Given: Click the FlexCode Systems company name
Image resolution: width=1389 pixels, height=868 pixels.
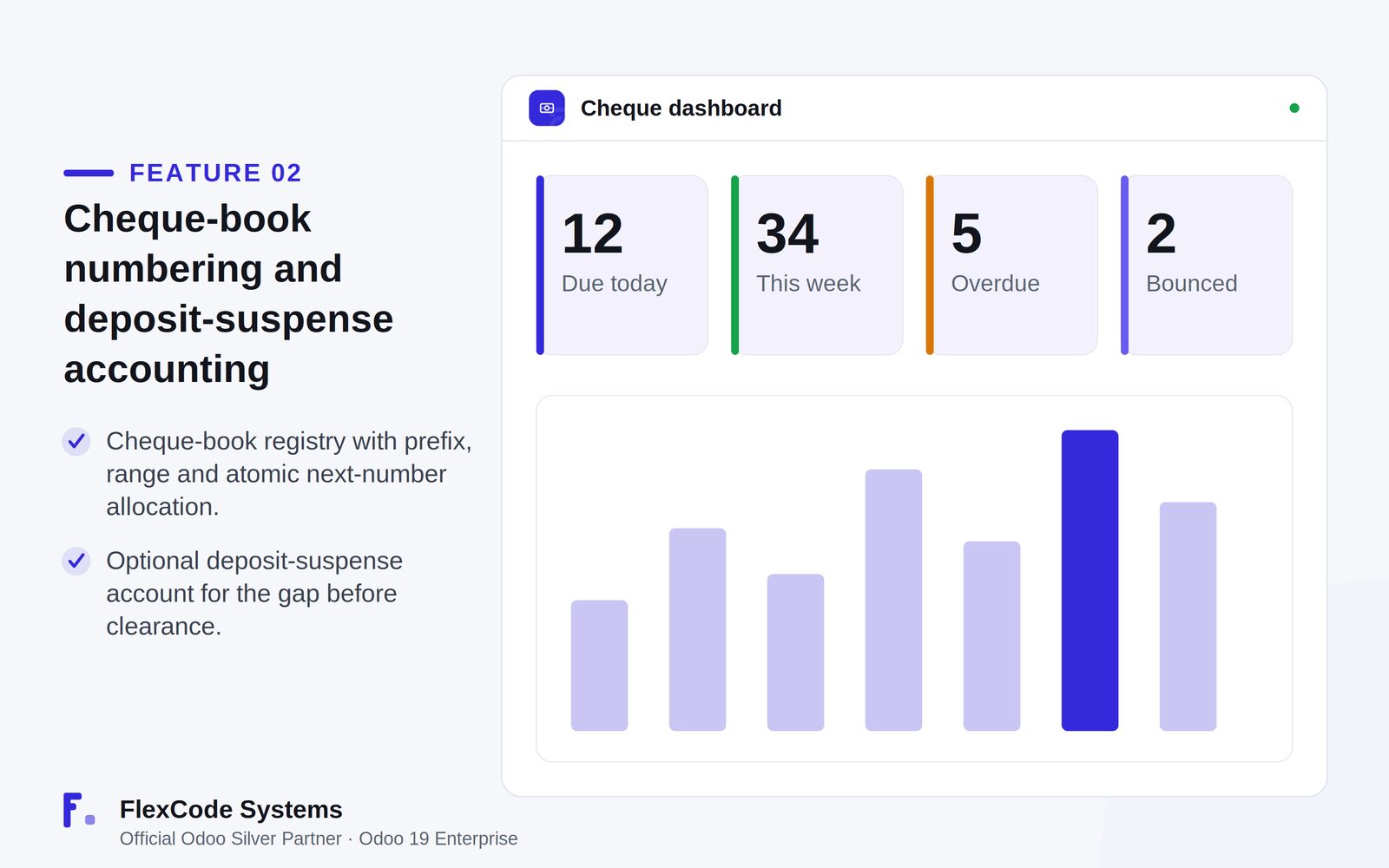Looking at the screenshot, I should pos(231,809).
